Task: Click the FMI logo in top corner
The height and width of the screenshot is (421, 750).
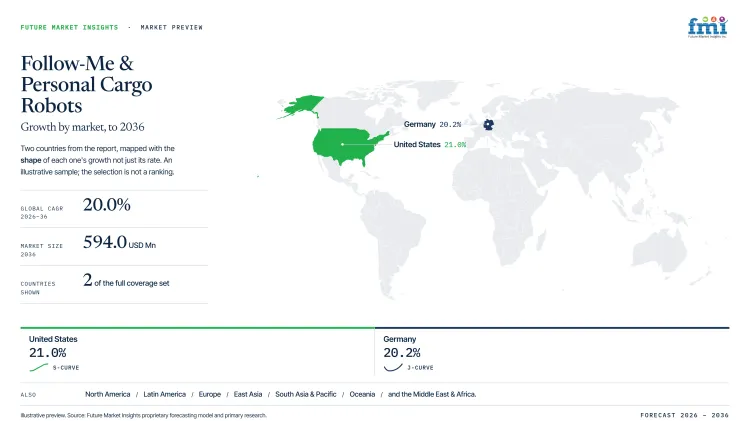Action: [707, 27]
